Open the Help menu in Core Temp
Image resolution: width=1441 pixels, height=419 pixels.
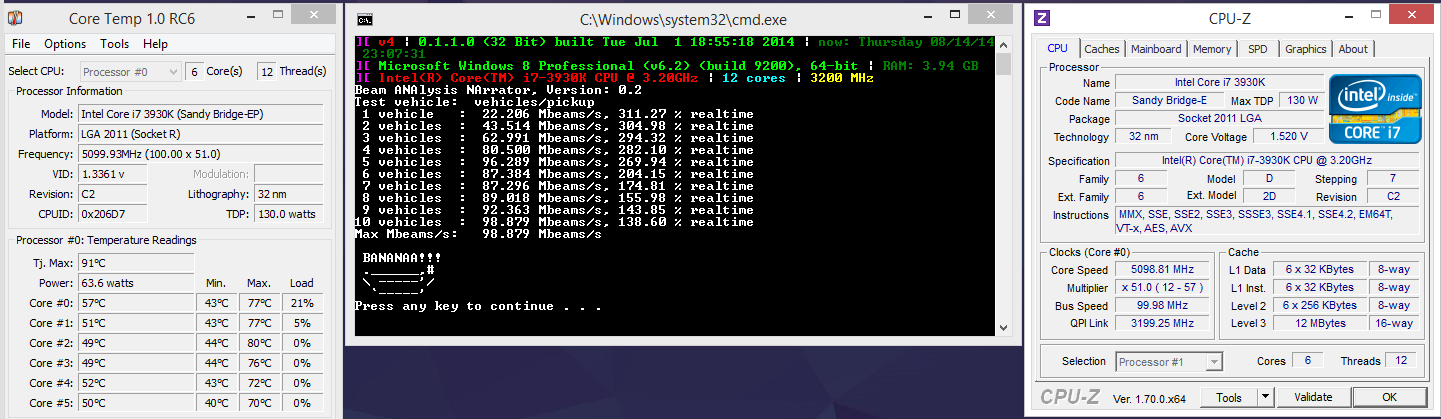coord(155,44)
